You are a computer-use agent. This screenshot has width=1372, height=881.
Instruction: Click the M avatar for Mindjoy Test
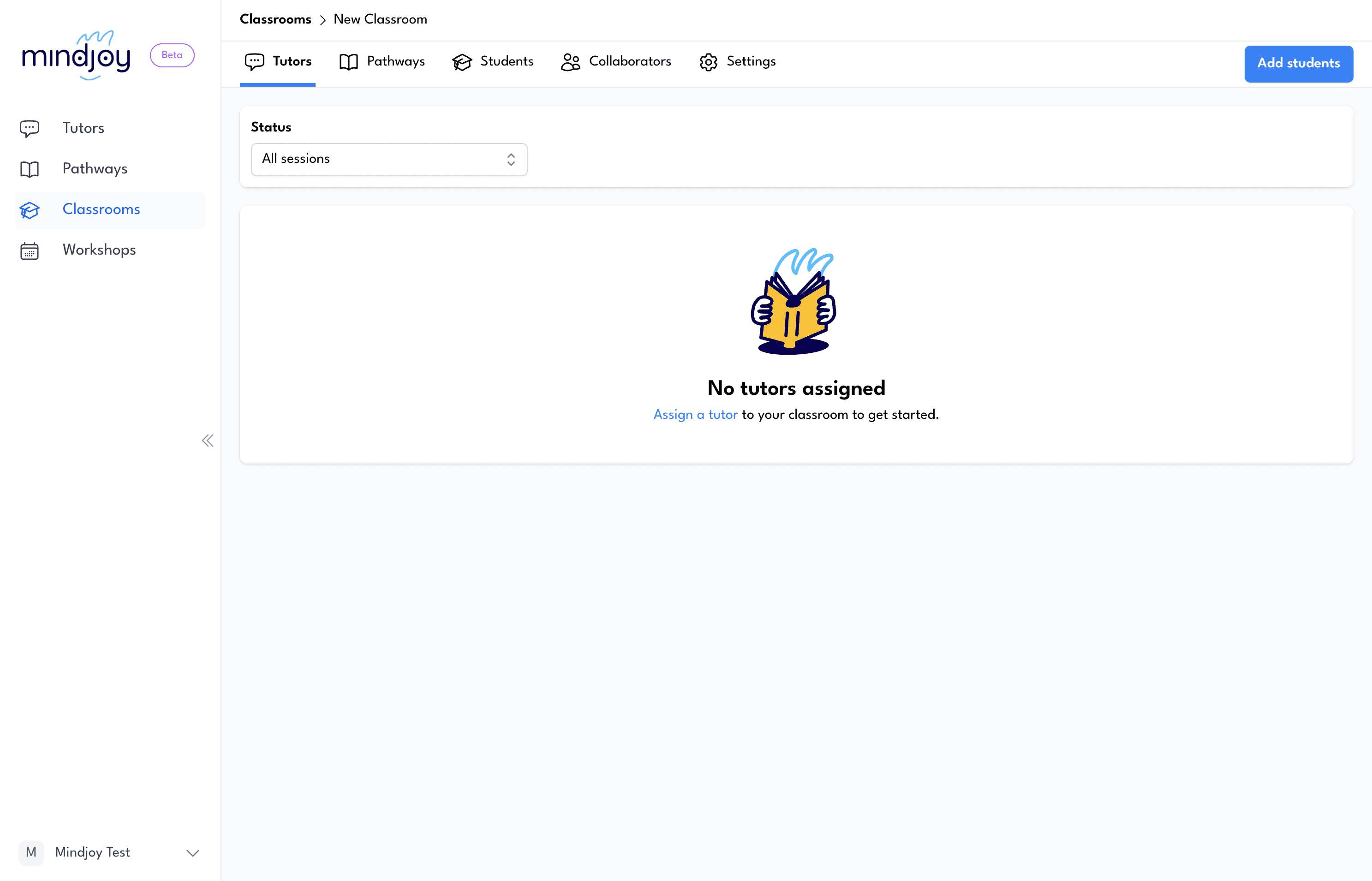[31, 852]
